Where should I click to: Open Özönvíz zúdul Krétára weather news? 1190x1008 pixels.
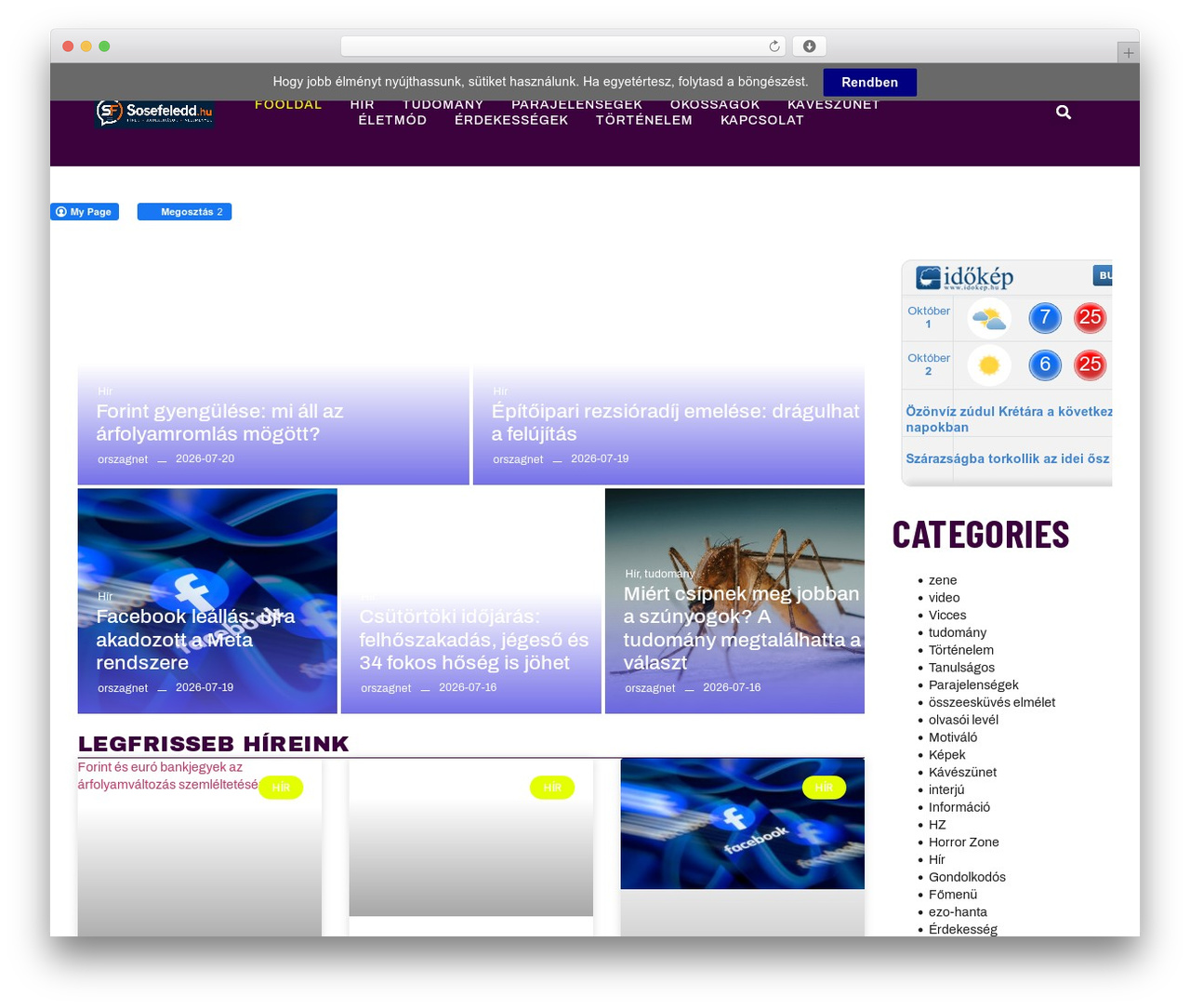1009,419
